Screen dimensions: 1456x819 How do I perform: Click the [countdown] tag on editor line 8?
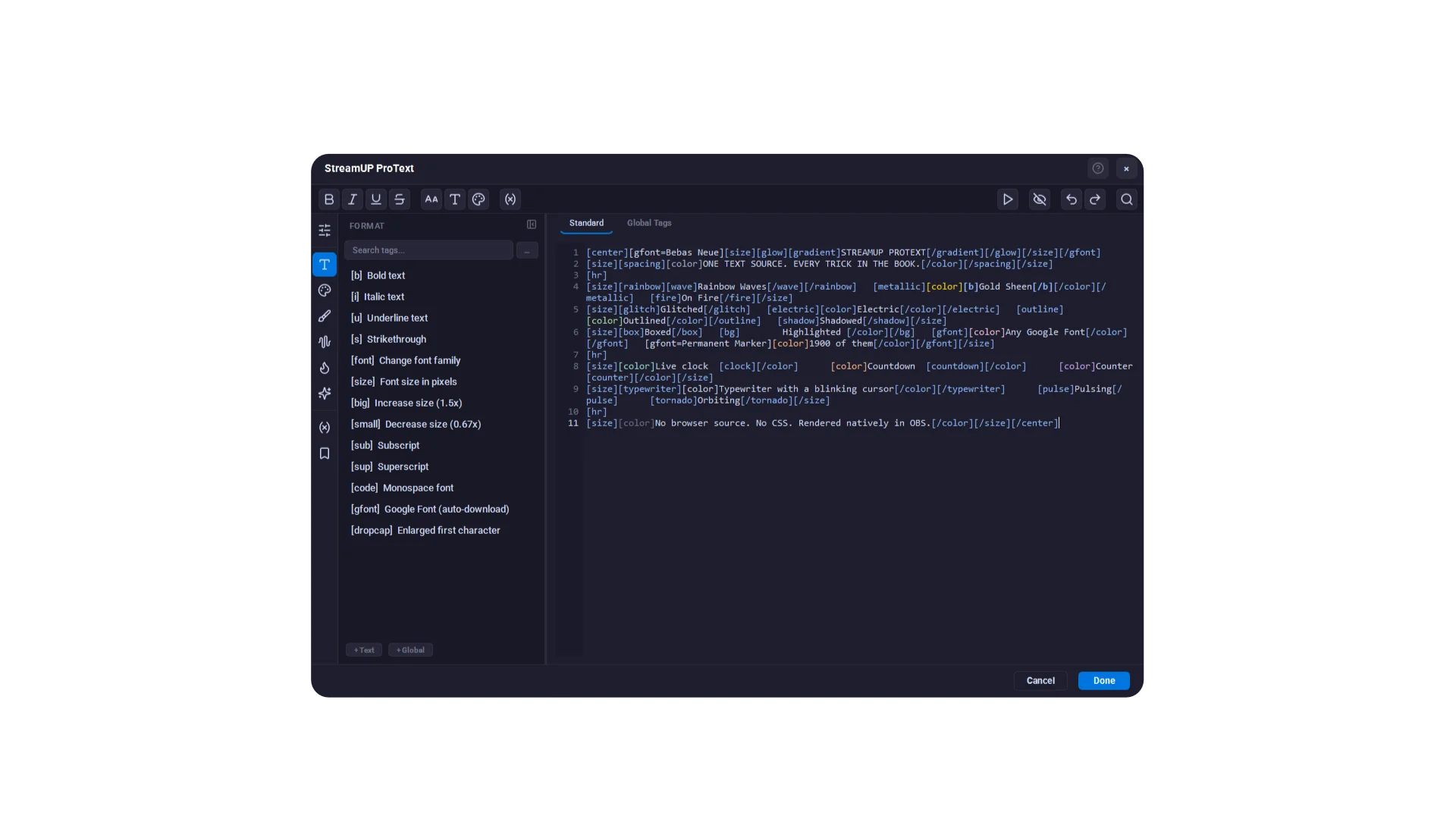tap(955, 366)
